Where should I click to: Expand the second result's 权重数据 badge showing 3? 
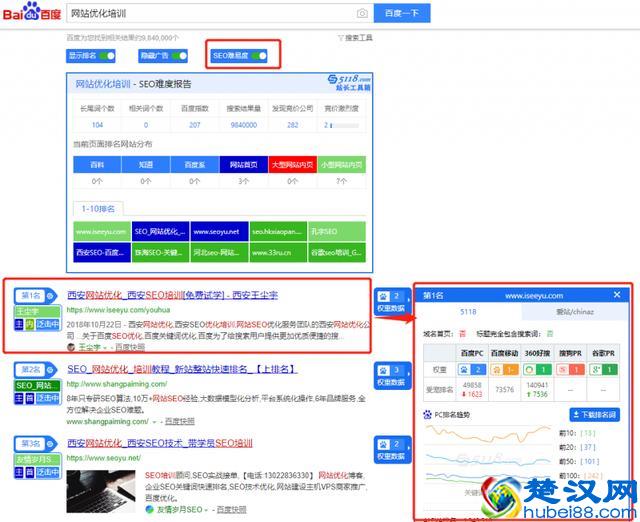(392, 376)
